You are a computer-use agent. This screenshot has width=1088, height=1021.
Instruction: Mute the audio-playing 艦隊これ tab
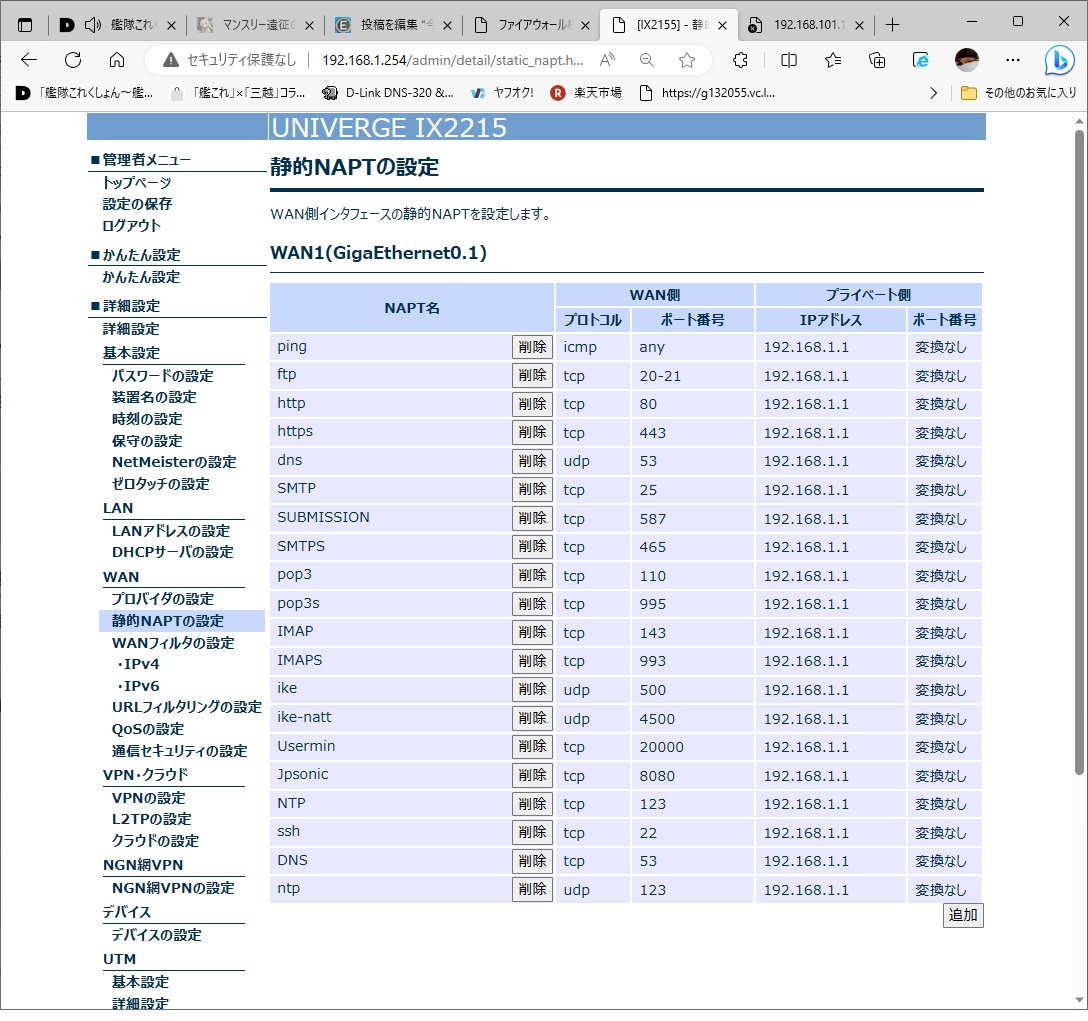(x=92, y=26)
